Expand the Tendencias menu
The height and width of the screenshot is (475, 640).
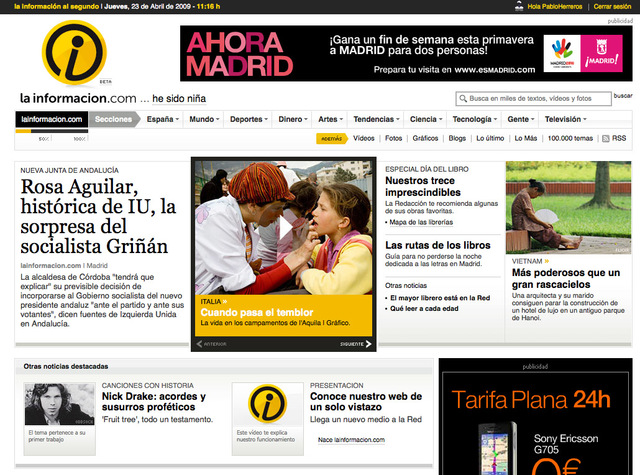tap(376, 119)
